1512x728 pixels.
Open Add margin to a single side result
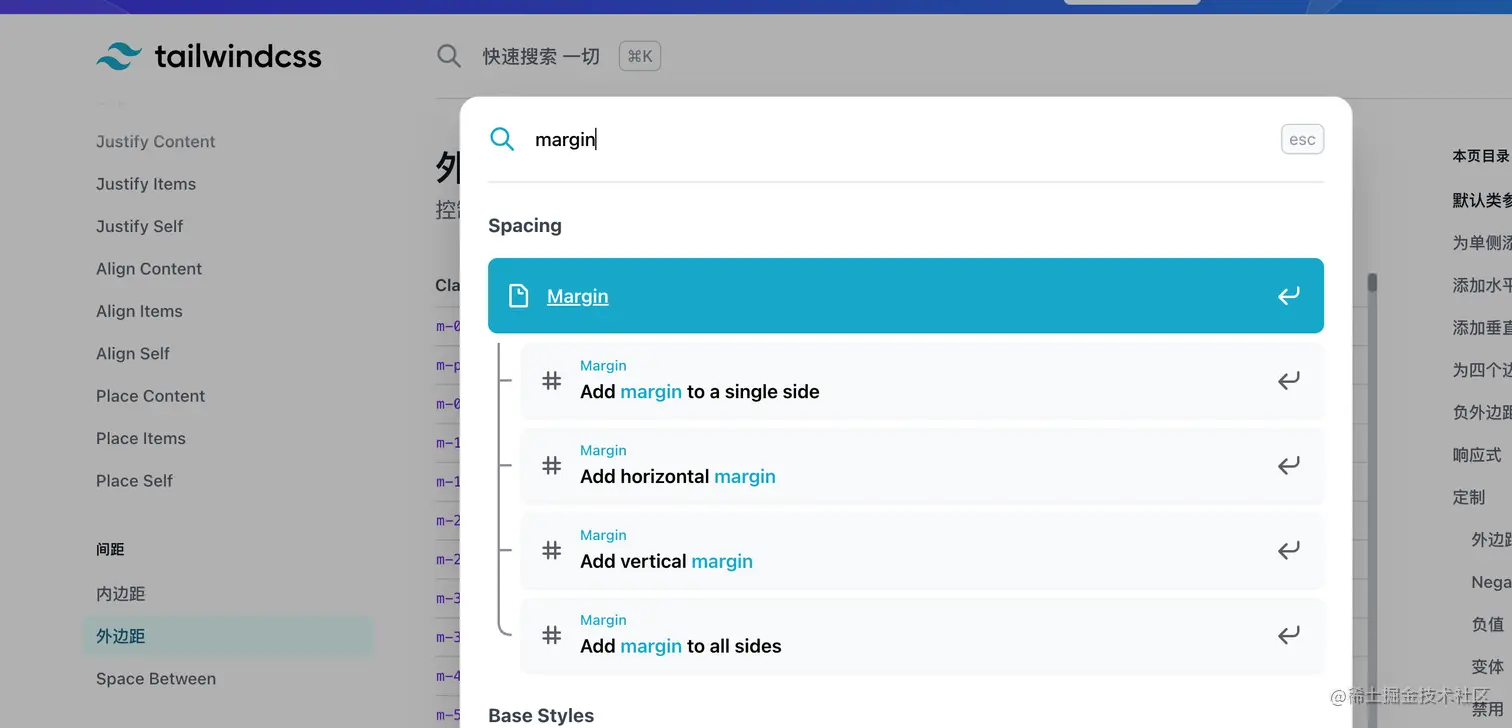(x=922, y=381)
